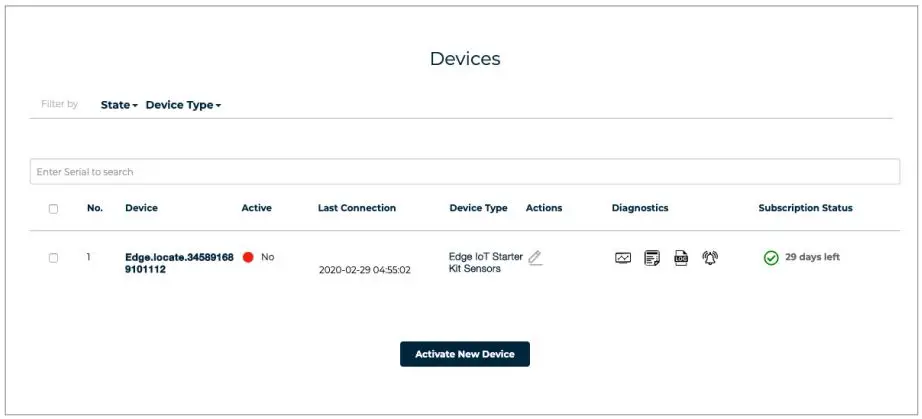Viewport: 922px width, 419px height.
Task: Click the Last Connection column header
Action: coord(356,208)
